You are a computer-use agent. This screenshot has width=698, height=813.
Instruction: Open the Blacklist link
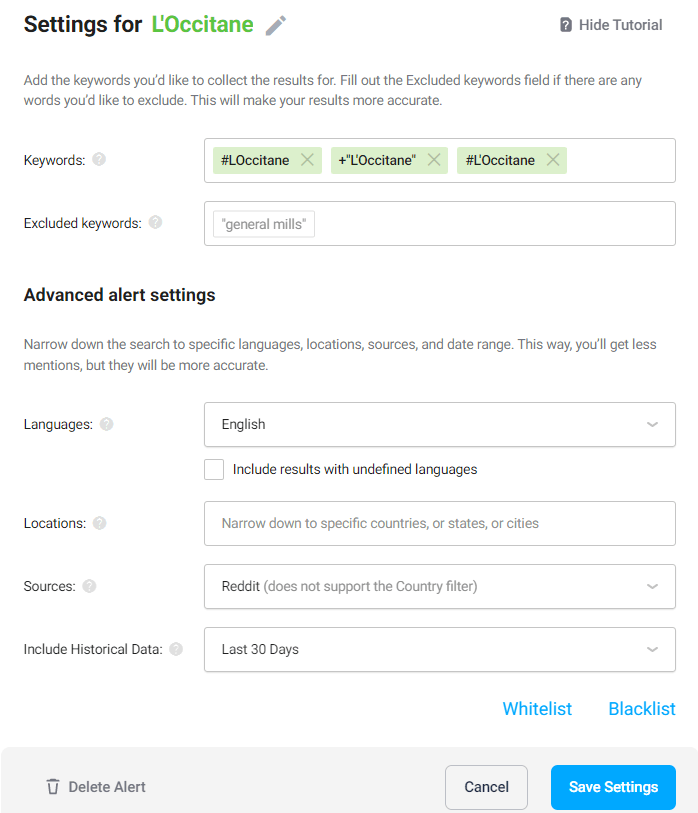pos(642,709)
